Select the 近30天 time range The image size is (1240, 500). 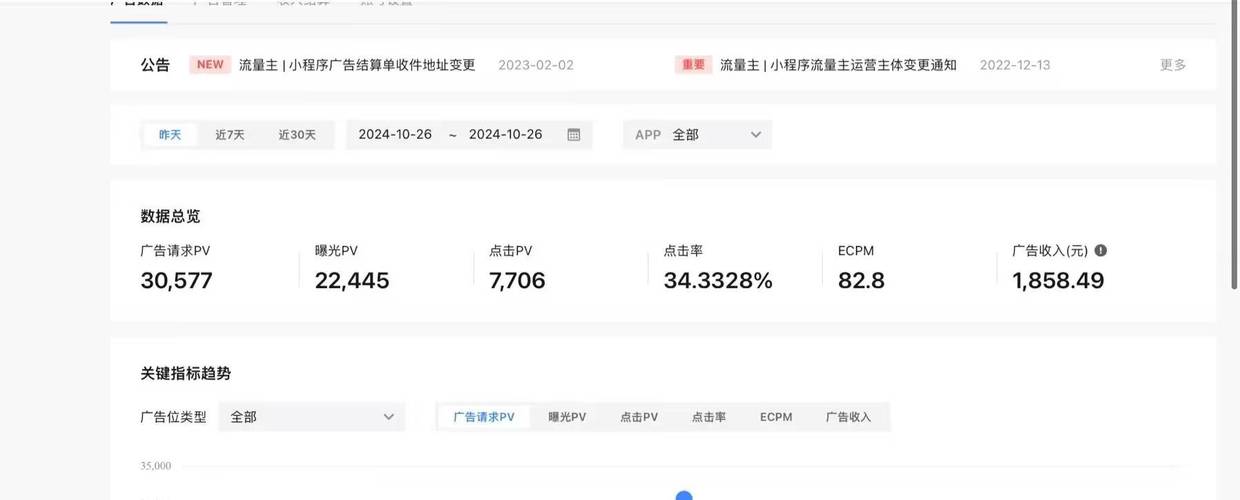pos(297,135)
